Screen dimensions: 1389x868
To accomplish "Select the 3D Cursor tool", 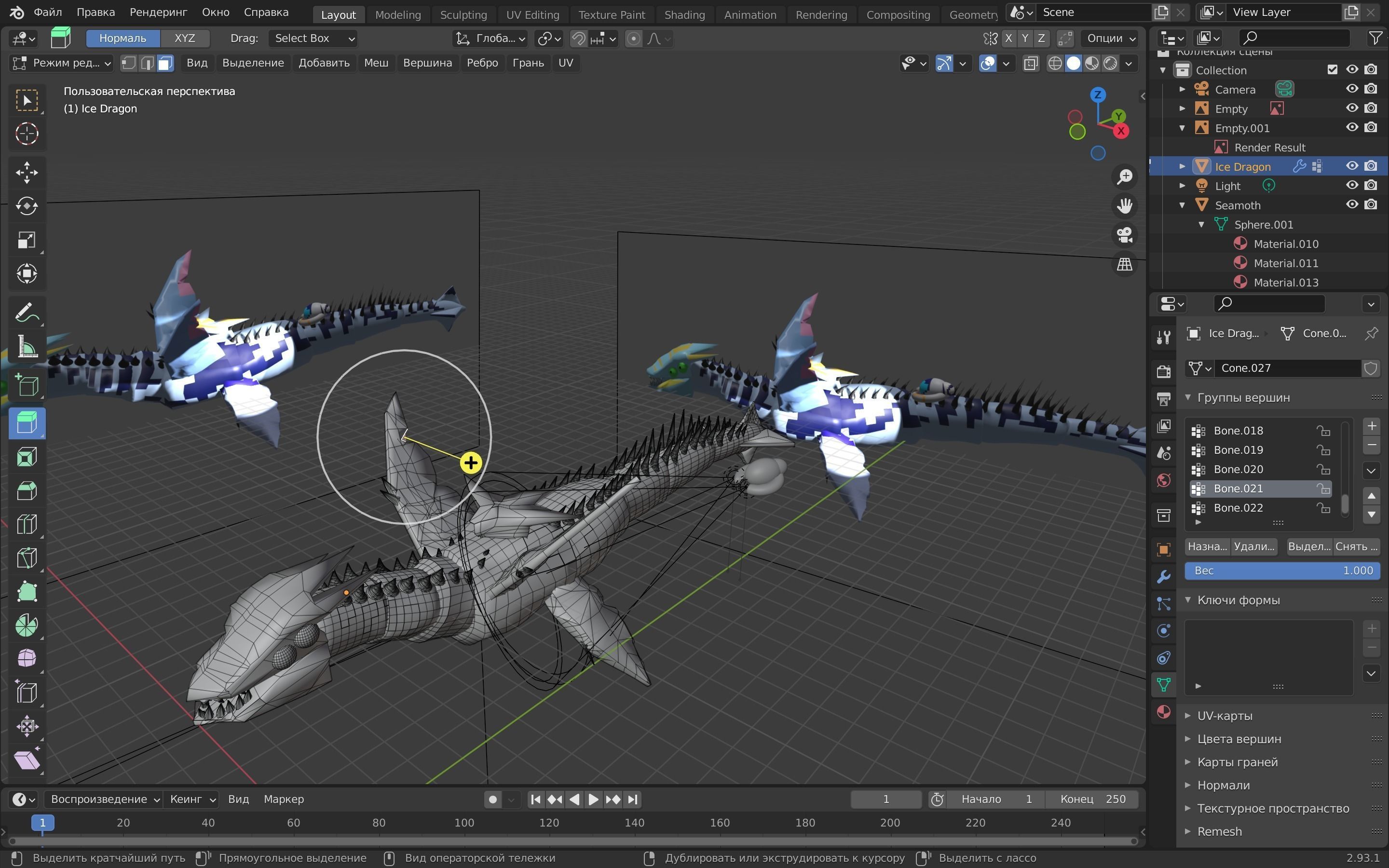I will (27, 134).
